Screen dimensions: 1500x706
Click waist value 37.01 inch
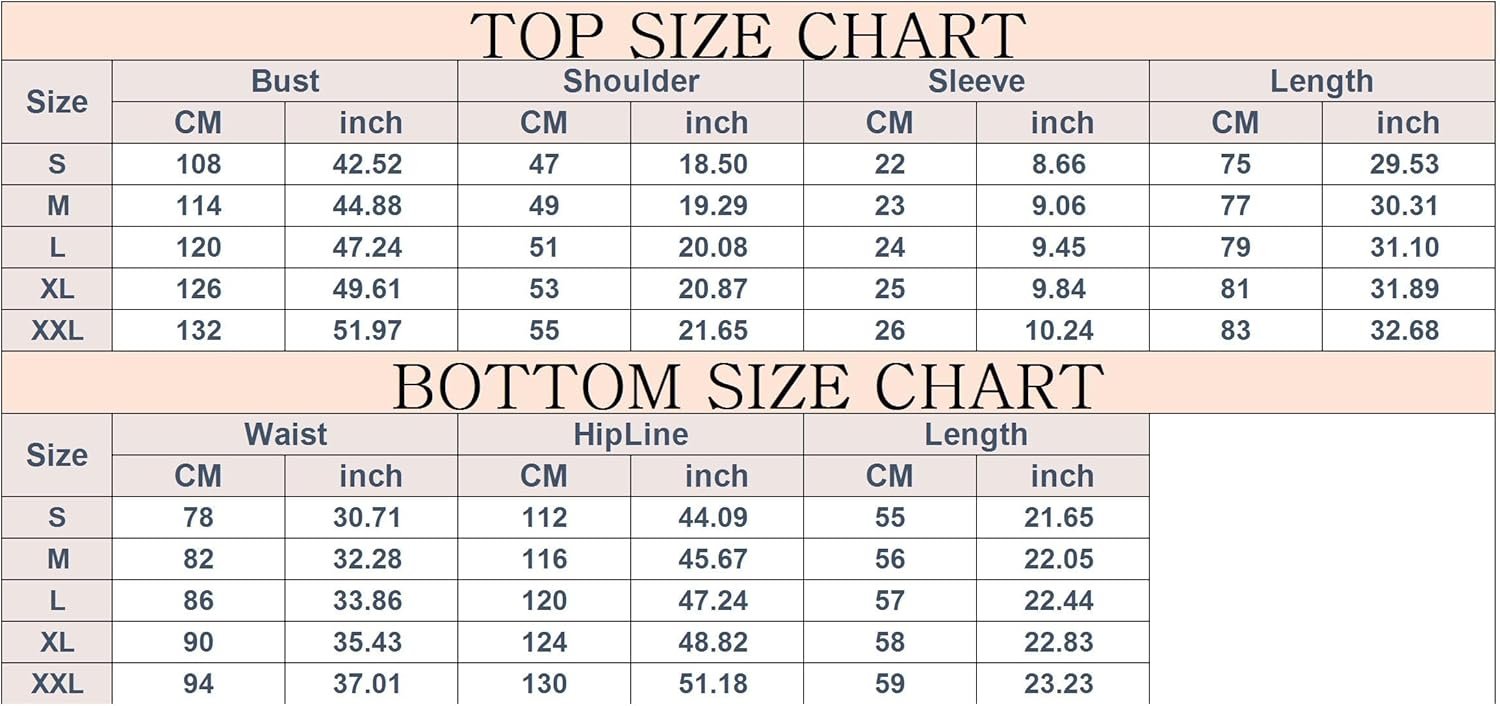368,684
